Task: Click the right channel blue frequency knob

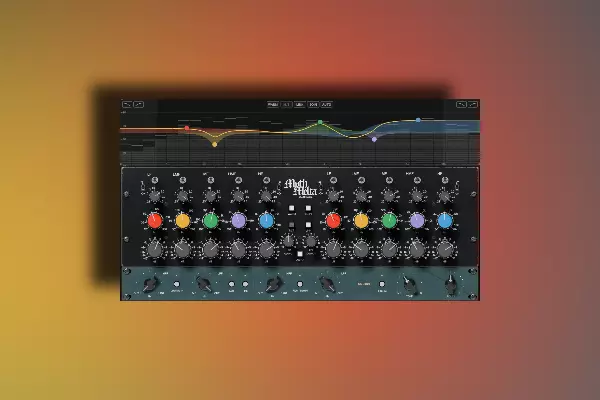Action: pos(445,221)
